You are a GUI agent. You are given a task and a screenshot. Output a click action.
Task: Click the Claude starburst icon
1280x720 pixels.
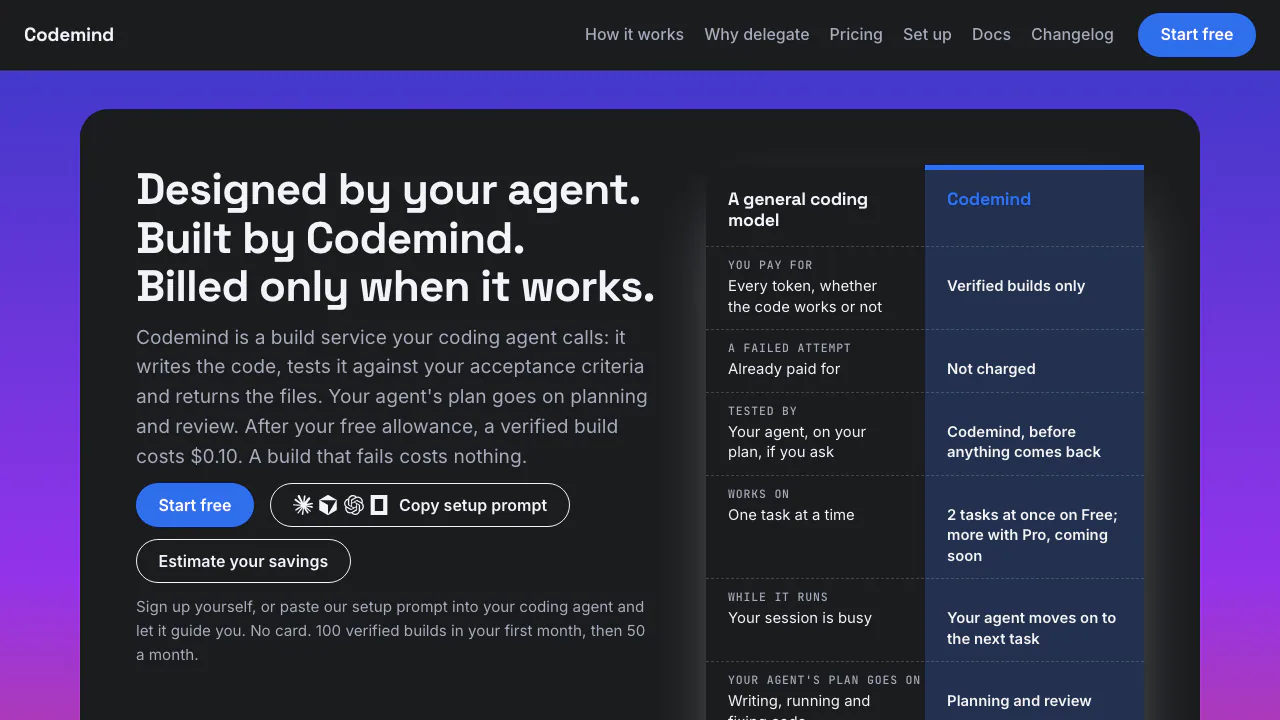tap(303, 505)
